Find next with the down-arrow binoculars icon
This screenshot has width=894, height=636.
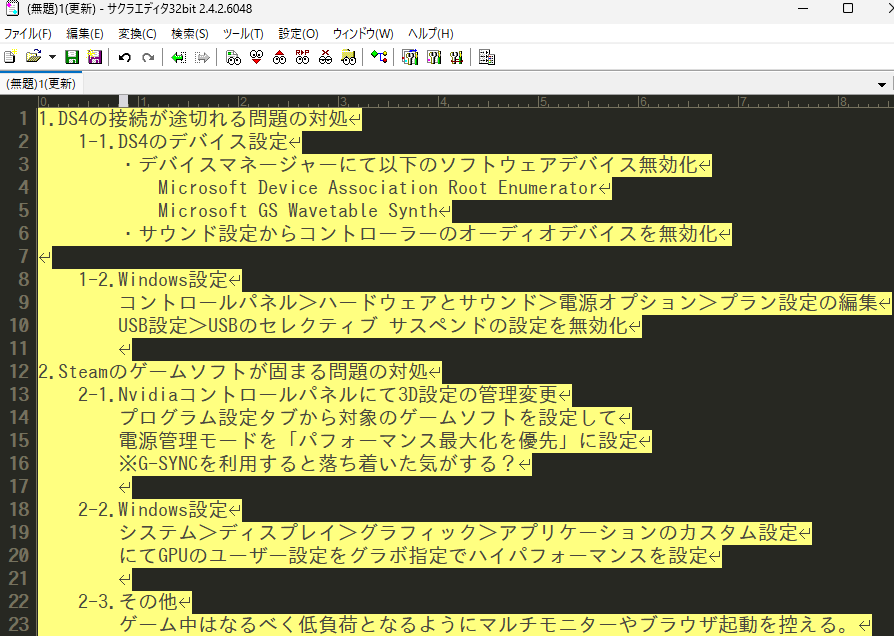coord(257,57)
